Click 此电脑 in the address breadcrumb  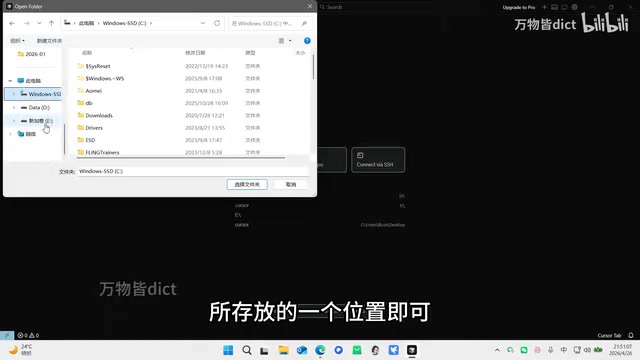[86, 23]
